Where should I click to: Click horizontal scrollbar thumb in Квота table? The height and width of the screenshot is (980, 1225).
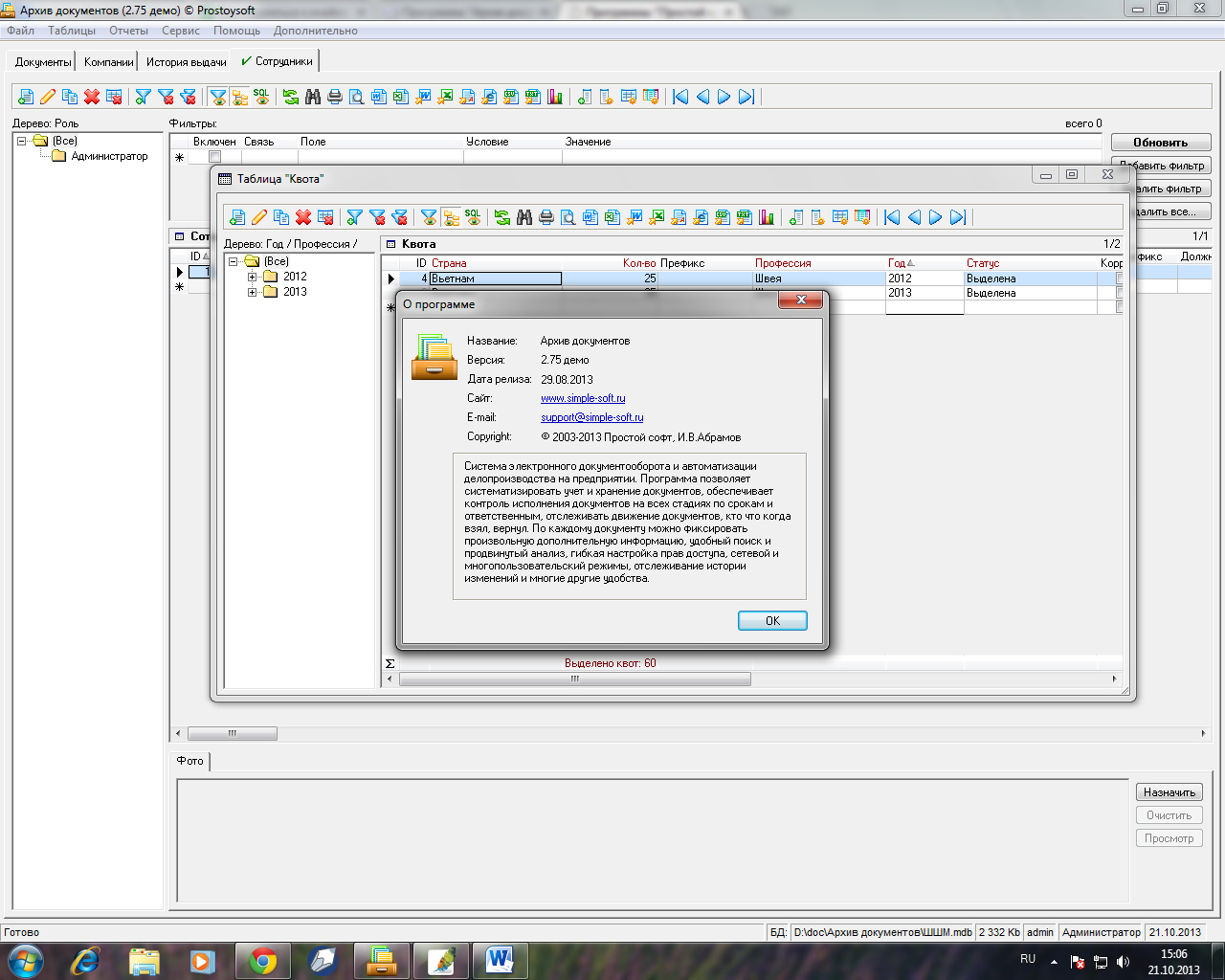(574, 679)
